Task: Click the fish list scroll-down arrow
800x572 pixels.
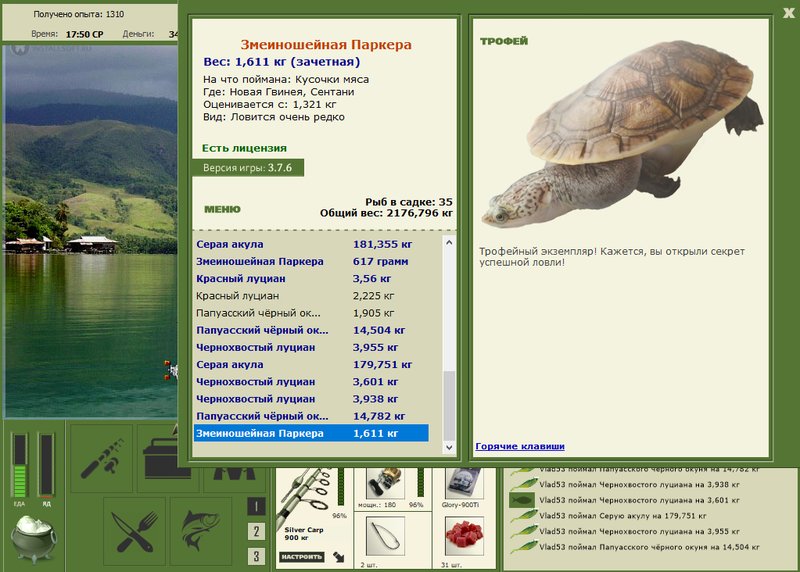Action: 449,447
